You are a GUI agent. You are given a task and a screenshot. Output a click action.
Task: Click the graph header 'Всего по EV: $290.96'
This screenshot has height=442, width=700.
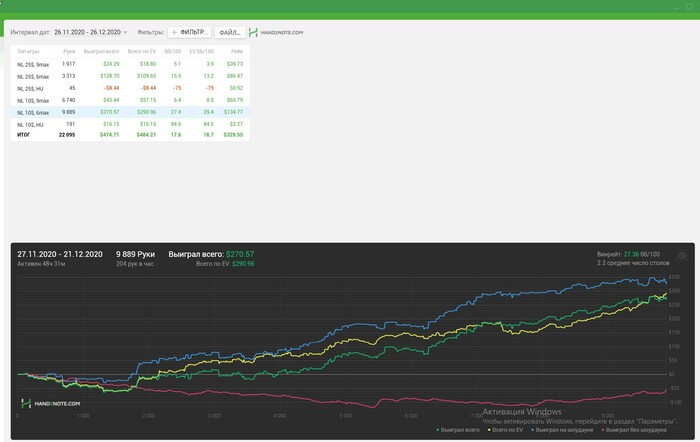click(225, 264)
